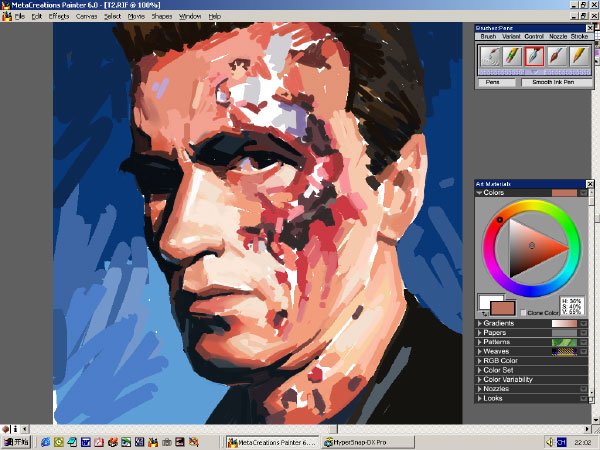Image resolution: width=600 pixels, height=450 pixels.
Task: Click the hue ring on the color wheel
Action: [x=532, y=205]
